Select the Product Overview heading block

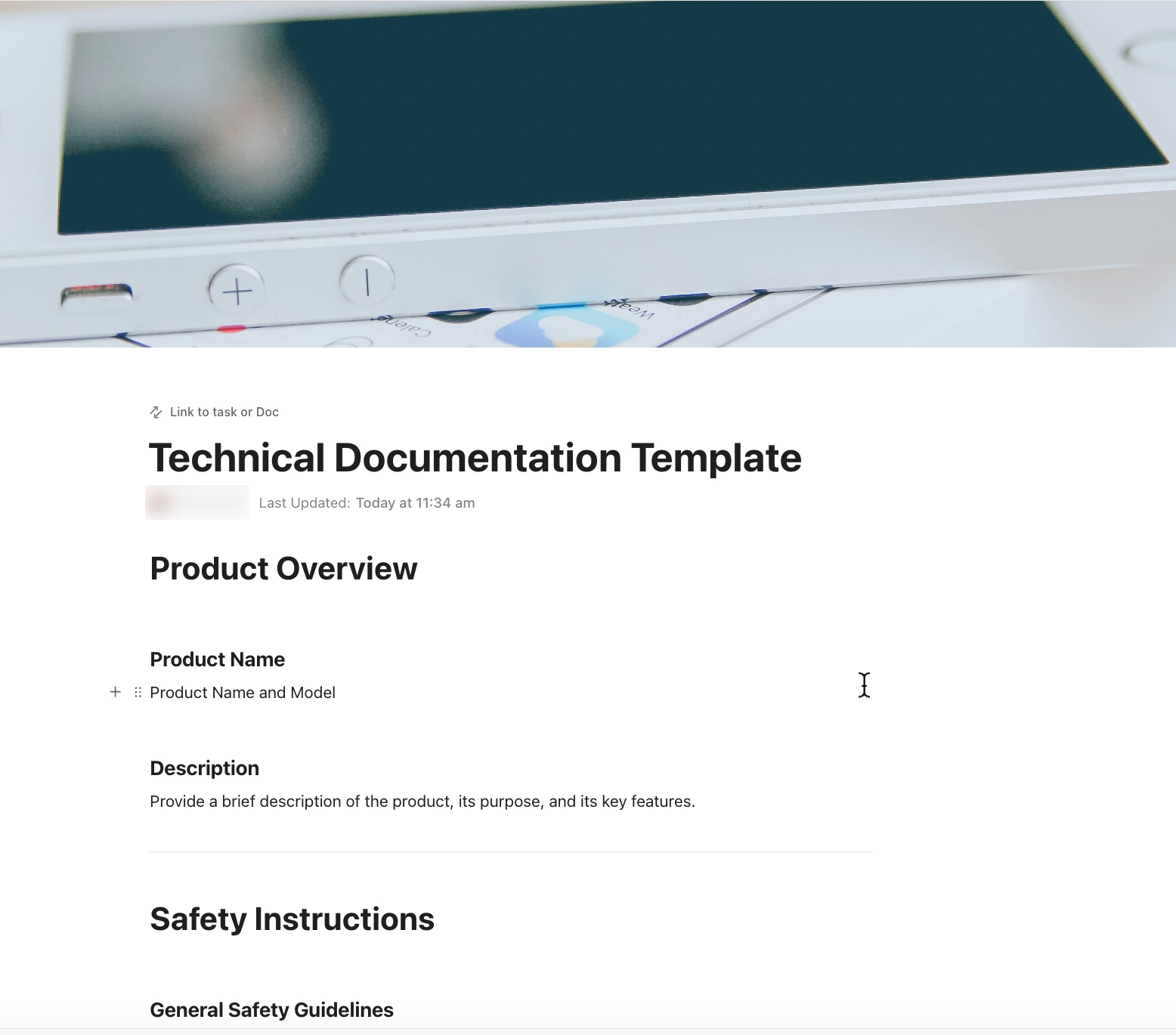(x=283, y=568)
